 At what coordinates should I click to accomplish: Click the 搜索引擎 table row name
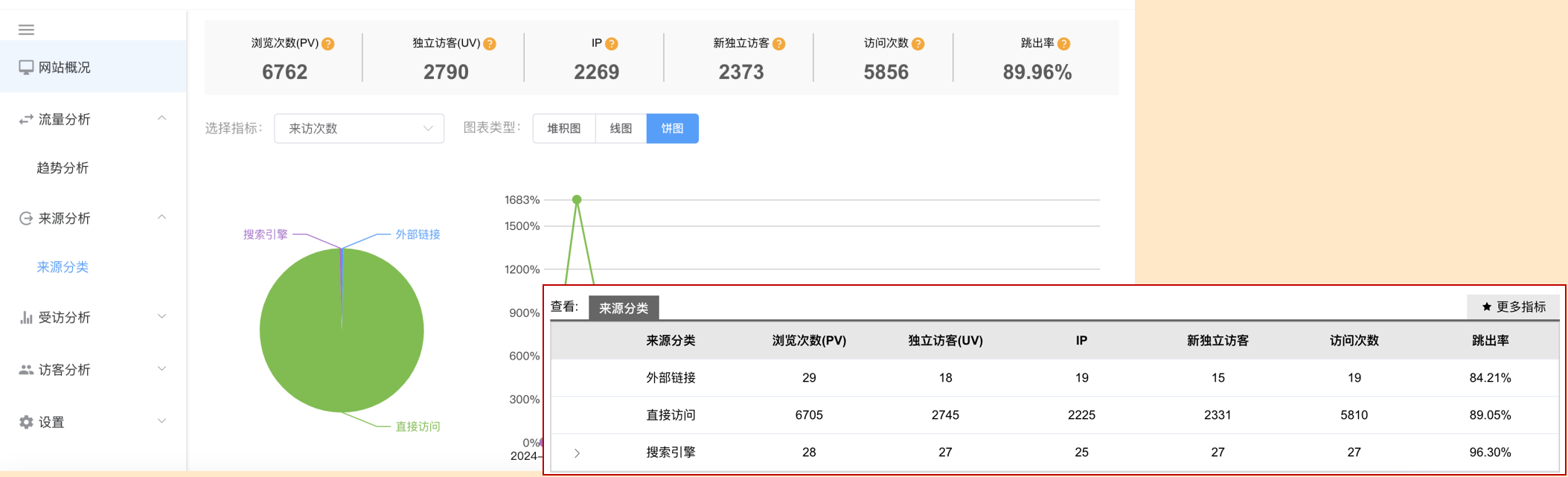click(x=671, y=452)
